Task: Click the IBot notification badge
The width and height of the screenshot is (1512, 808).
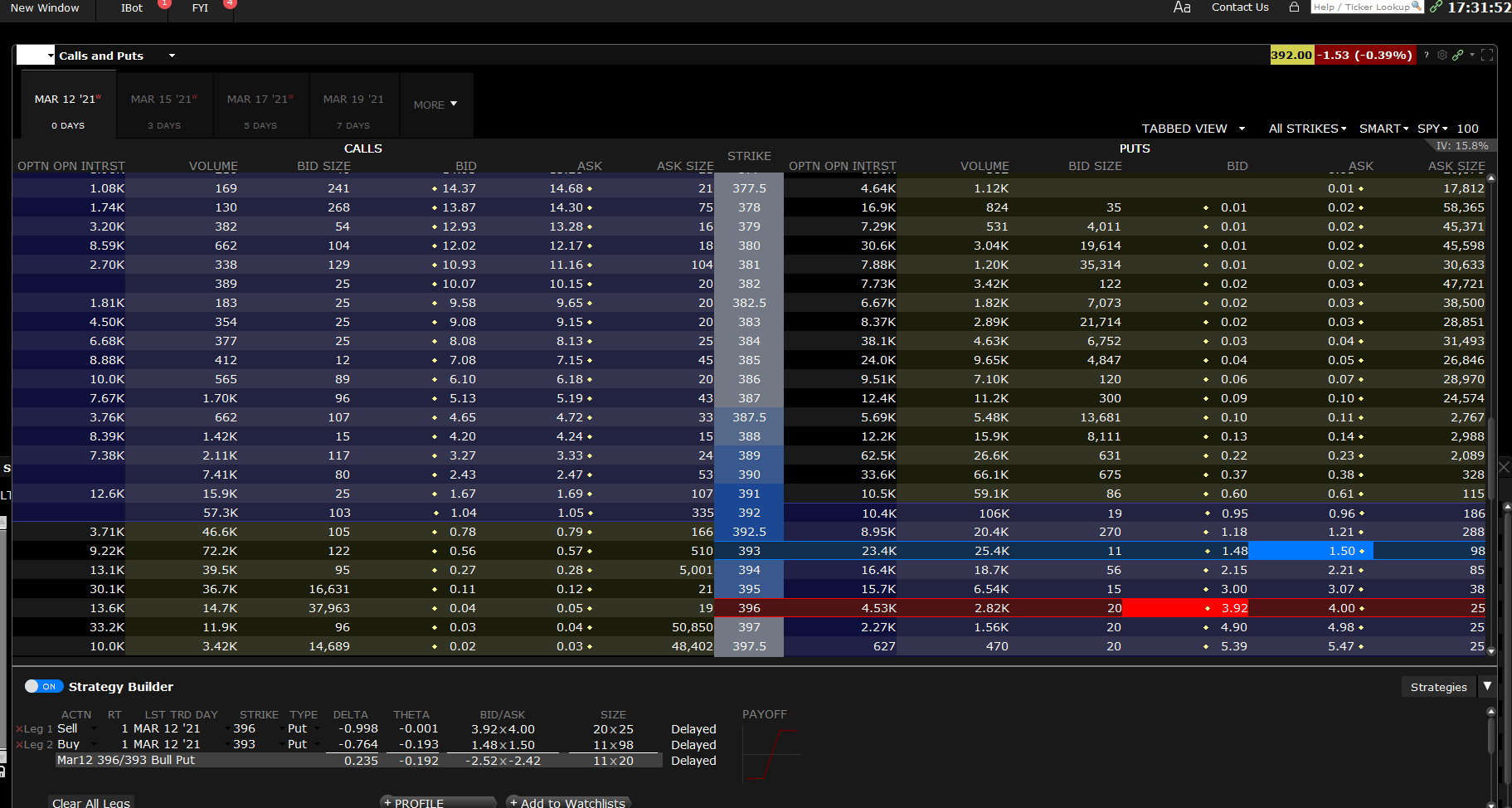Action: [164, 3]
